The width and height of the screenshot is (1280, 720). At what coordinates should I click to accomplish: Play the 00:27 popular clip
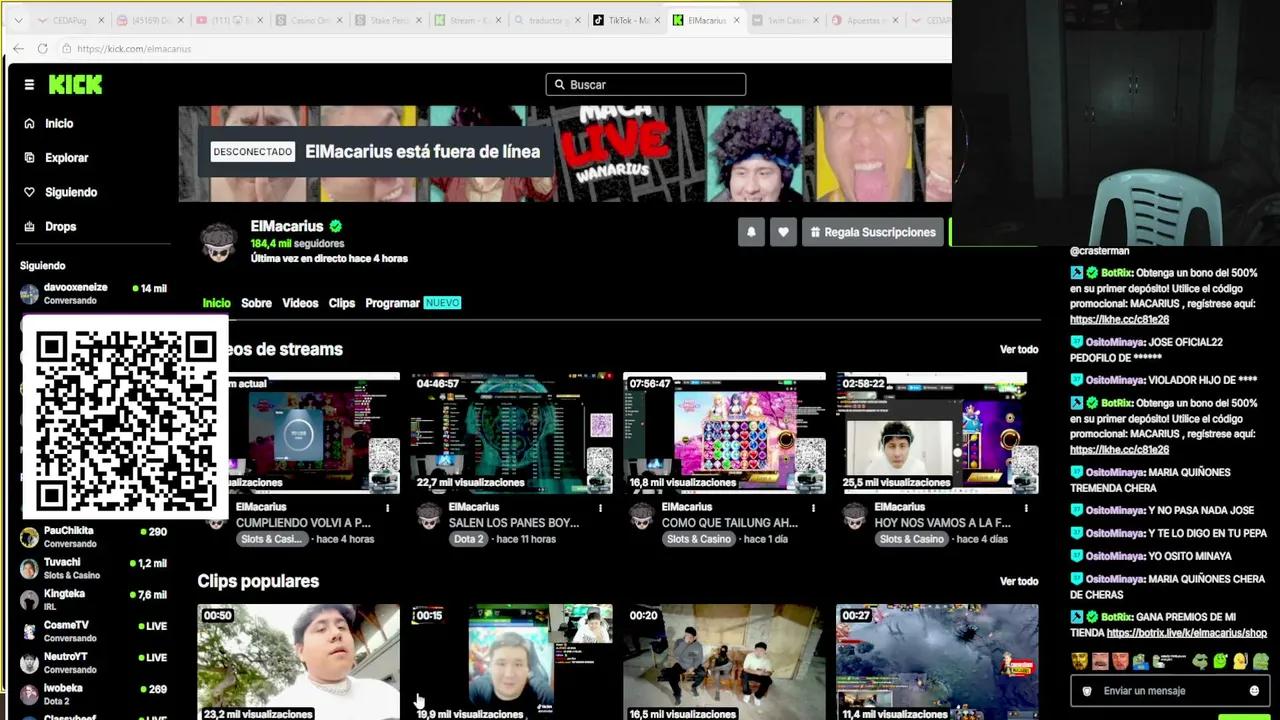(x=937, y=662)
